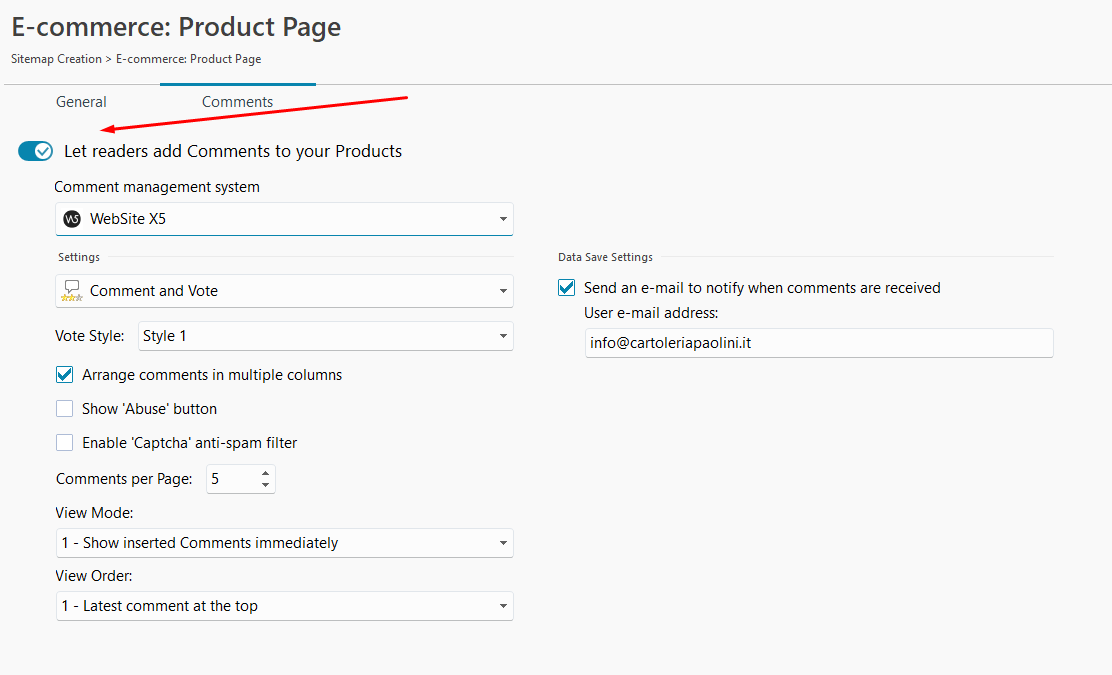The height and width of the screenshot is (675, 1112).
Task: Disable Let readers add Comments toggle
Action: 35,151
